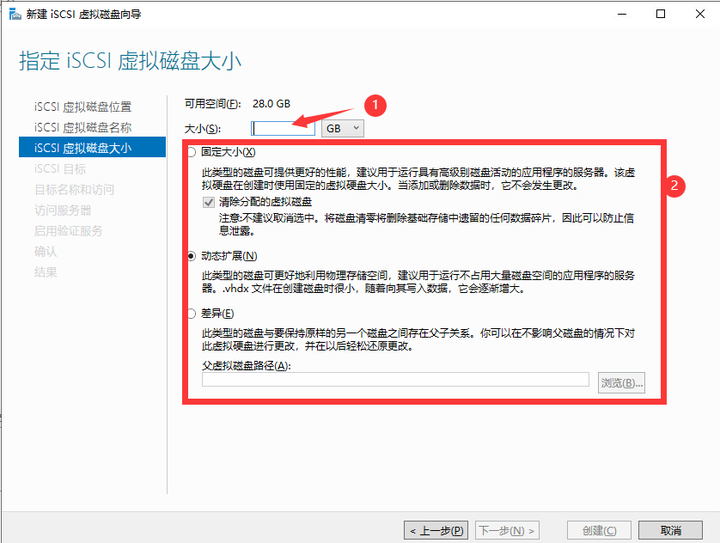Image resolution: width=720 pixels, height=543 pixels.
Task: Open the iSCSI 虚拟磁盘名称 step
Action: (83, 128)
